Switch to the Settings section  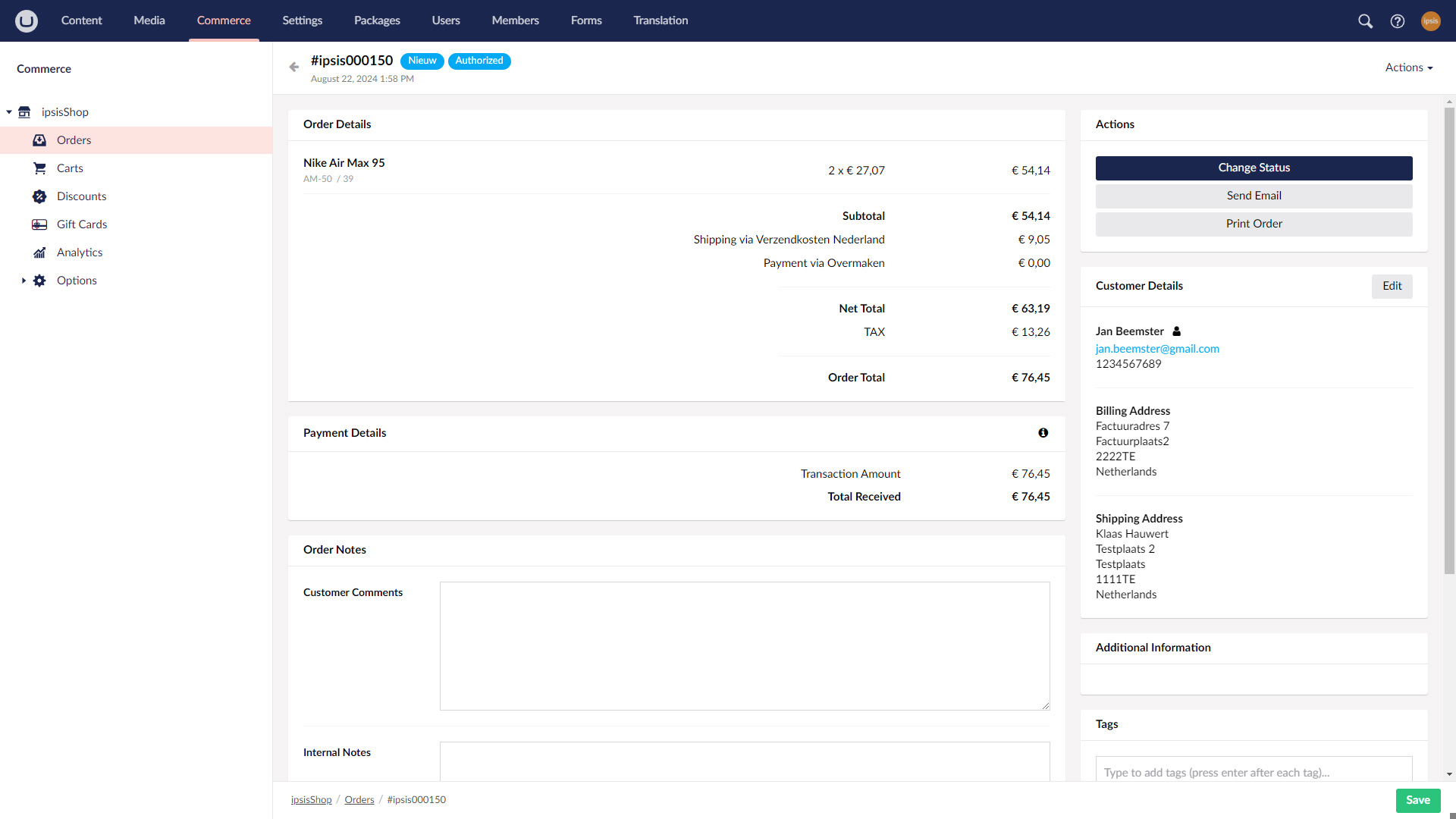pos(302,20)
